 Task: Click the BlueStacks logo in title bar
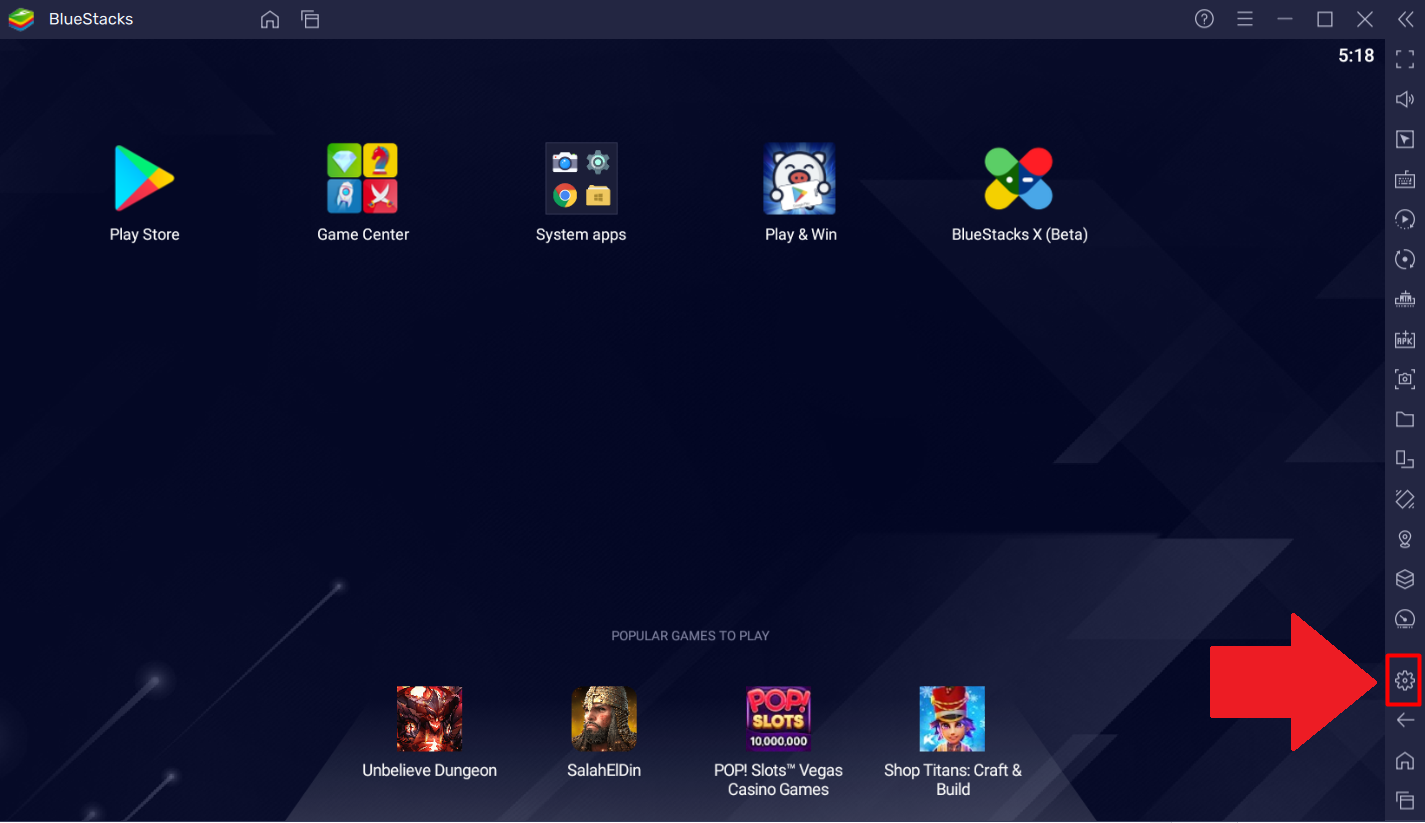[21, 19]
